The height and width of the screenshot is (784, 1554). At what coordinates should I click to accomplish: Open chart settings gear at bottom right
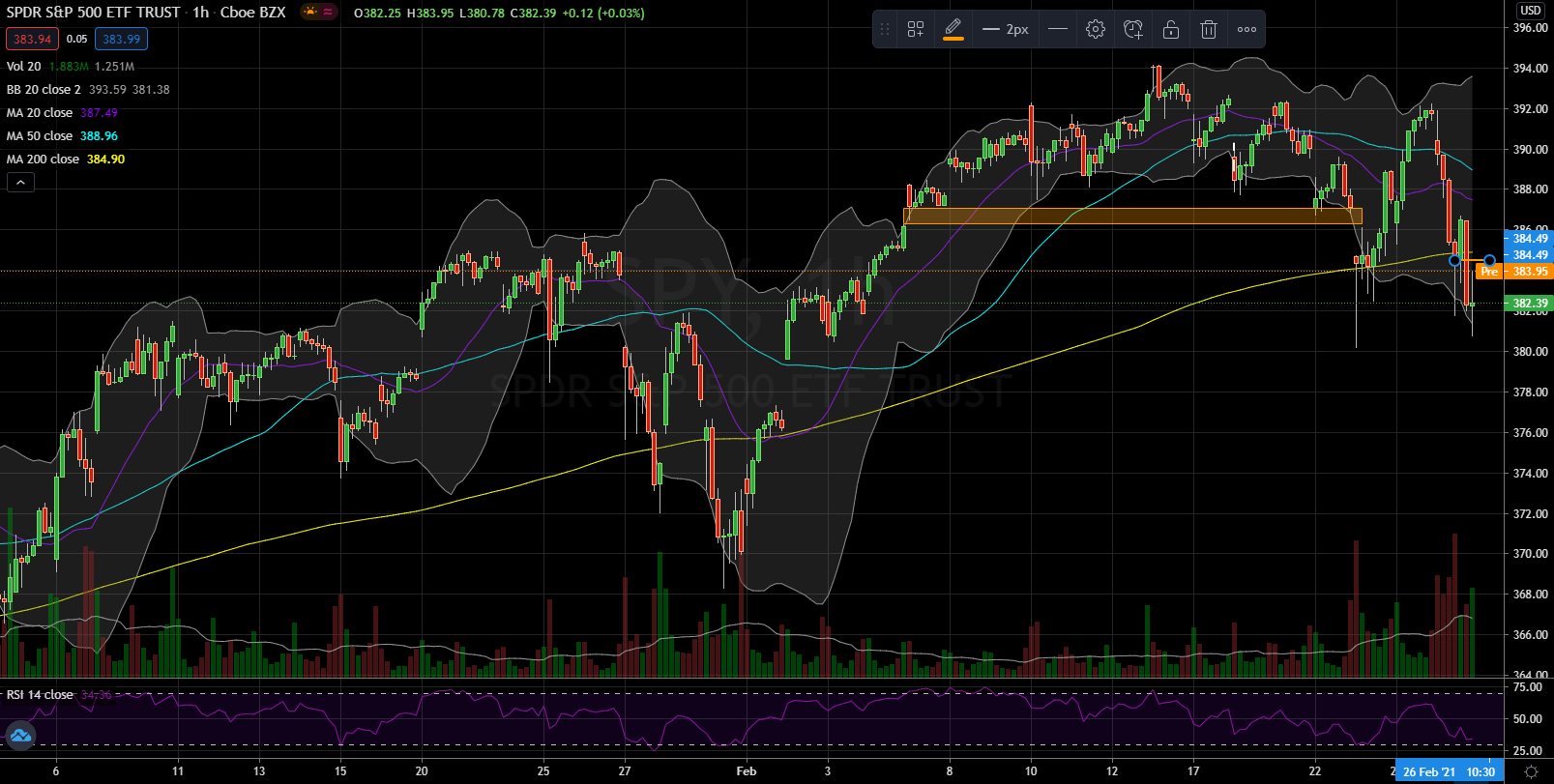(1531, 771)
